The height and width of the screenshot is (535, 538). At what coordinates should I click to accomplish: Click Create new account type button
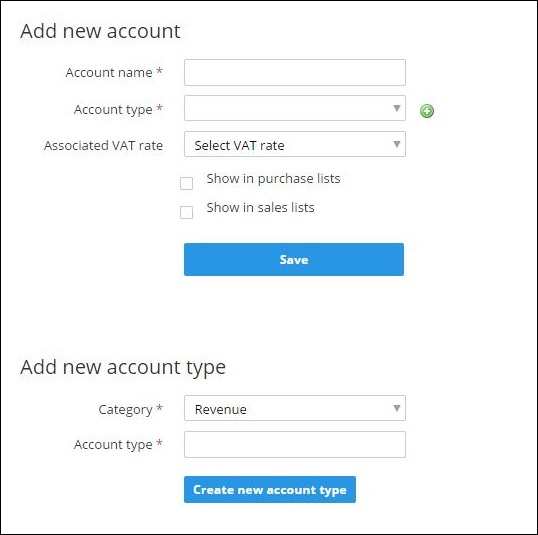pyautogui.click(x=270, y=489)
